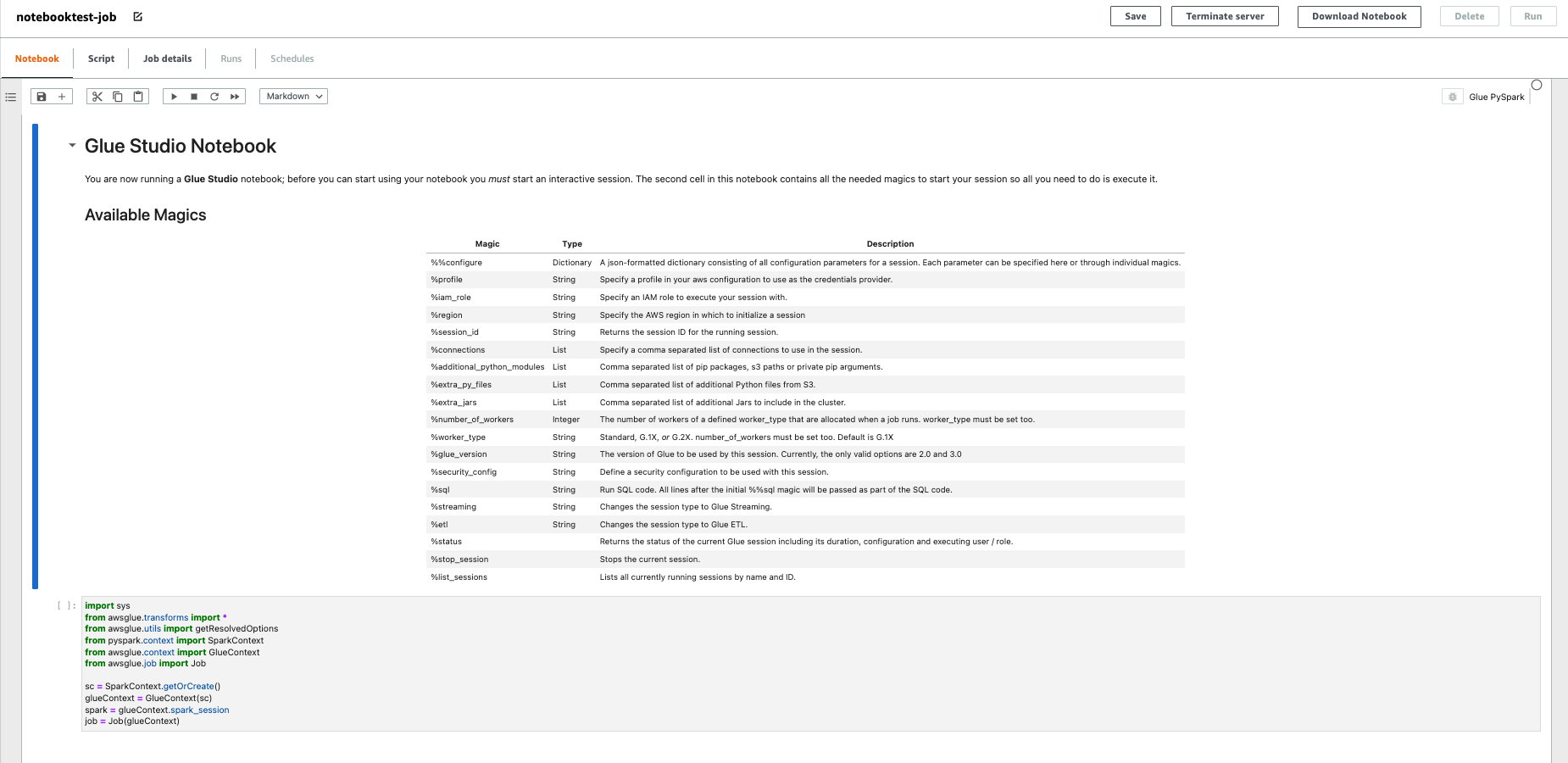
Task: Cut the selected cell using scissors icon
Action: 97,96
